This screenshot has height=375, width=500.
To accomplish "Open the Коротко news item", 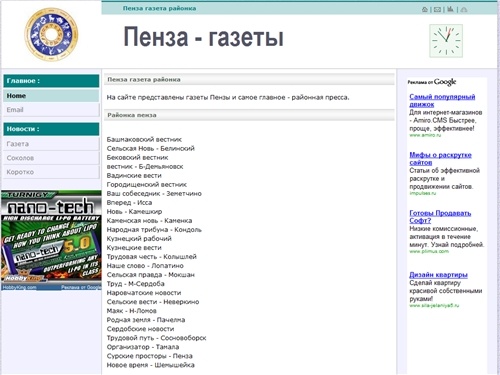I will click(x=51, y=172).
